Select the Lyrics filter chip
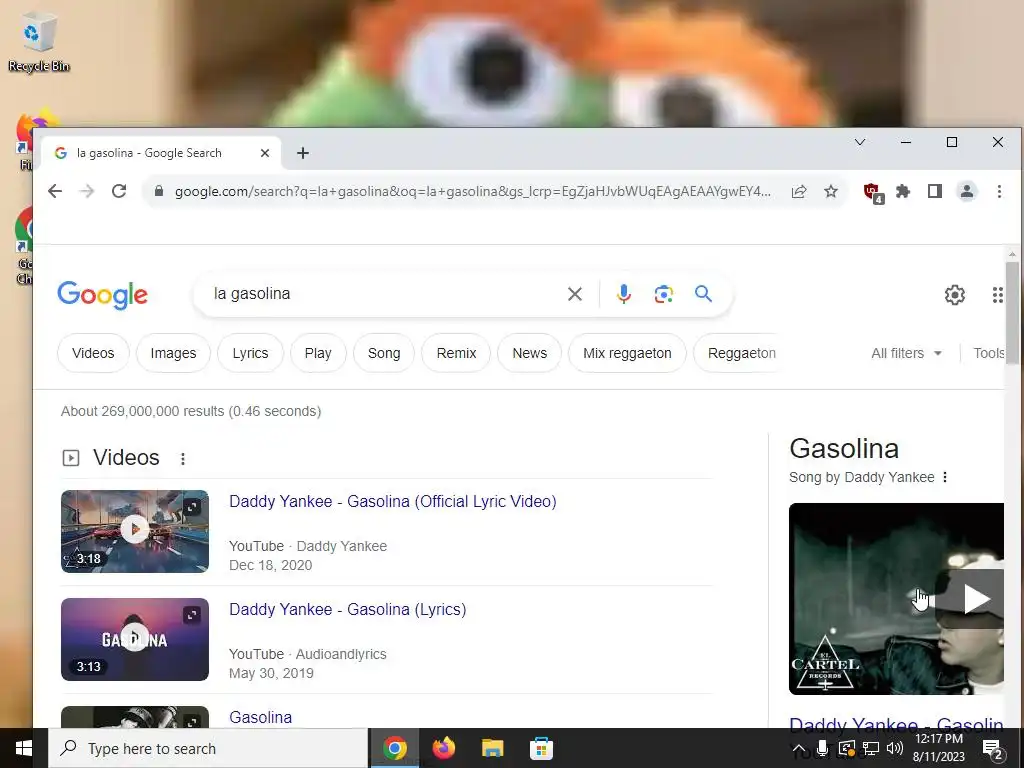Image resolution: width=1024 pixels, height=768 pixels. tap(250, 353)
